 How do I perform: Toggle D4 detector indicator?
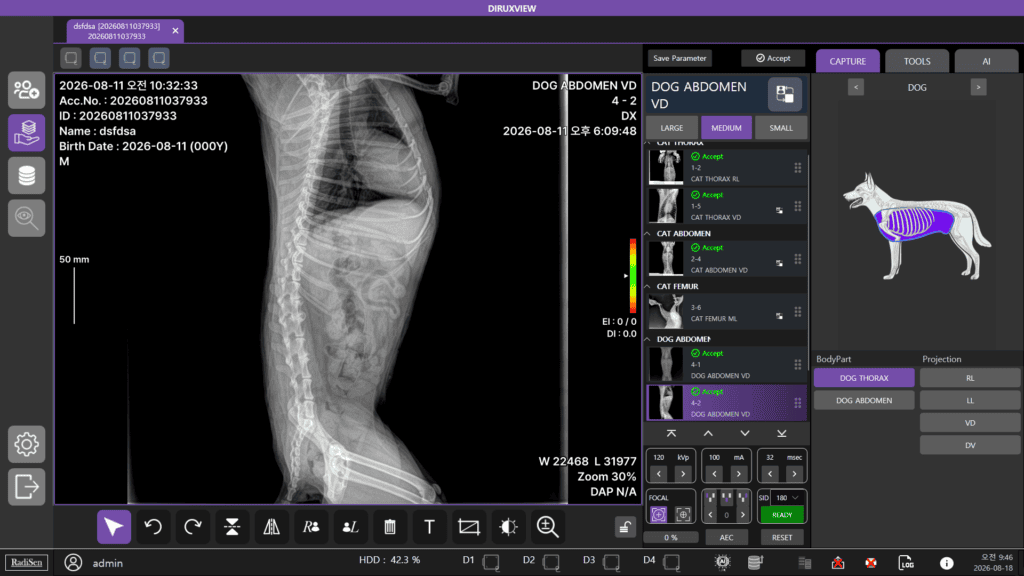click(x=671, y=562)
